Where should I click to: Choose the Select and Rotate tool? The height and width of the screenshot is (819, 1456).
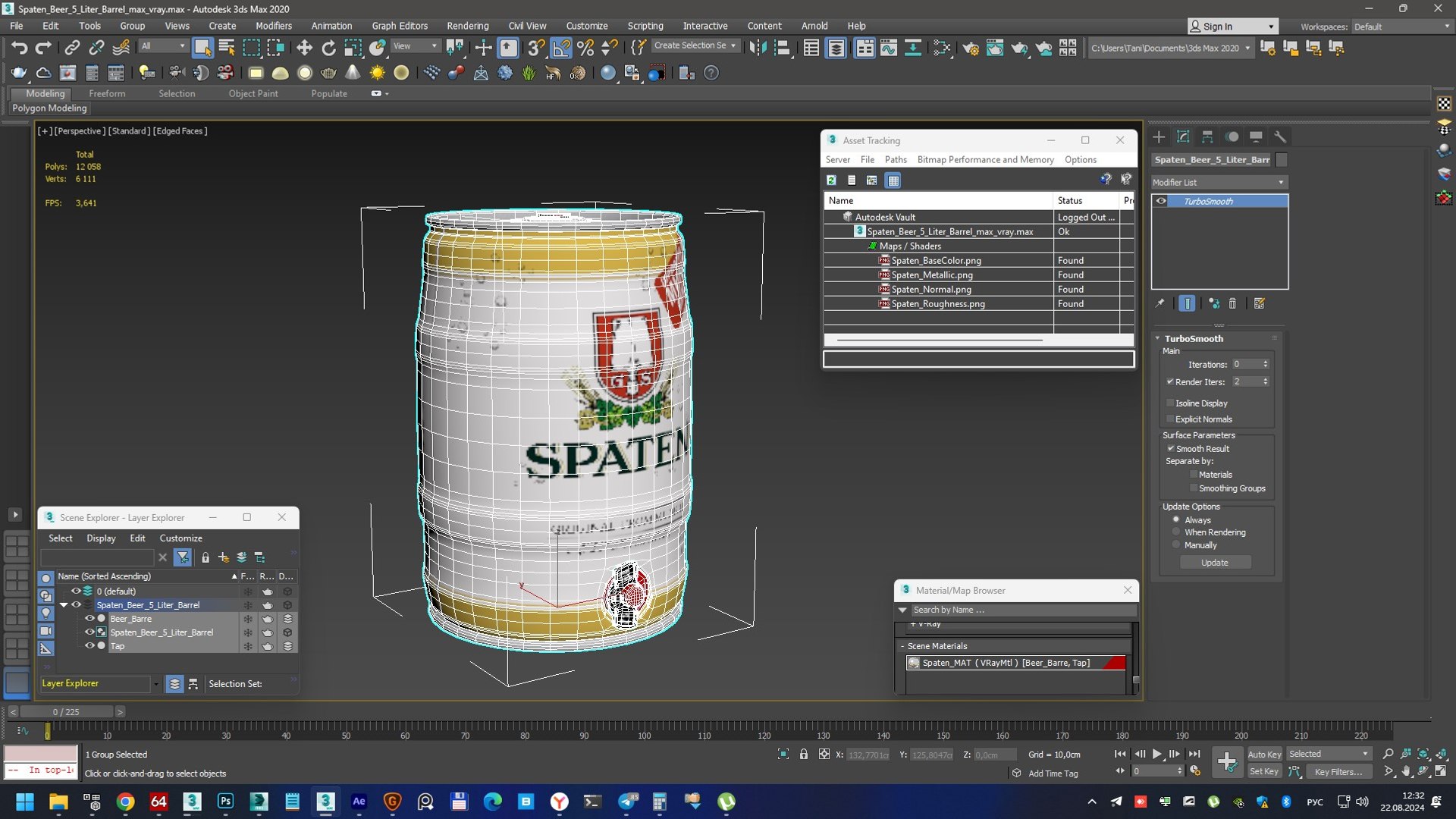pyautogui.click(x=328, y=48)
